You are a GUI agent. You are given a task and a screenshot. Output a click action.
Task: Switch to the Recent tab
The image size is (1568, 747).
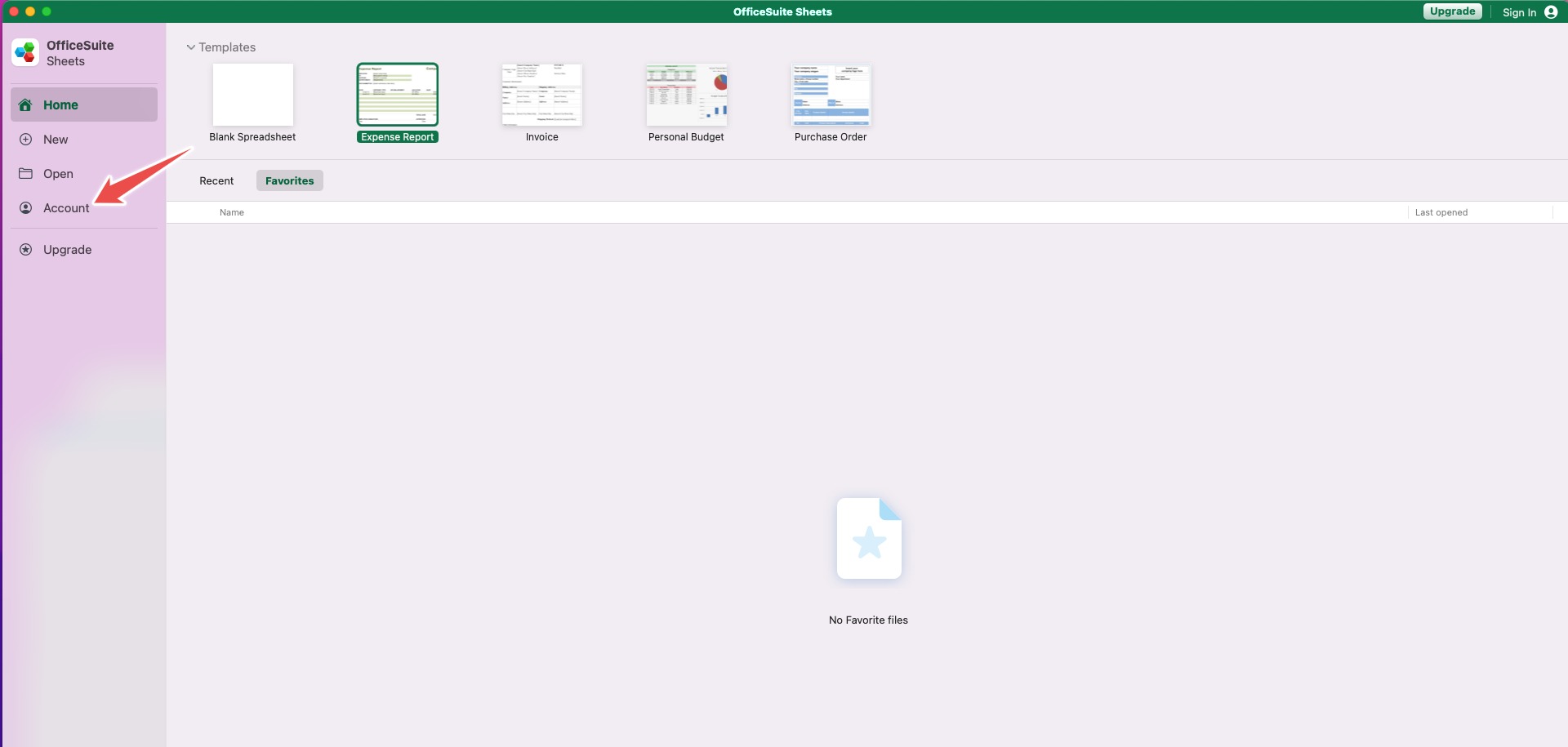pyautogui.click(x=216, y=180)
